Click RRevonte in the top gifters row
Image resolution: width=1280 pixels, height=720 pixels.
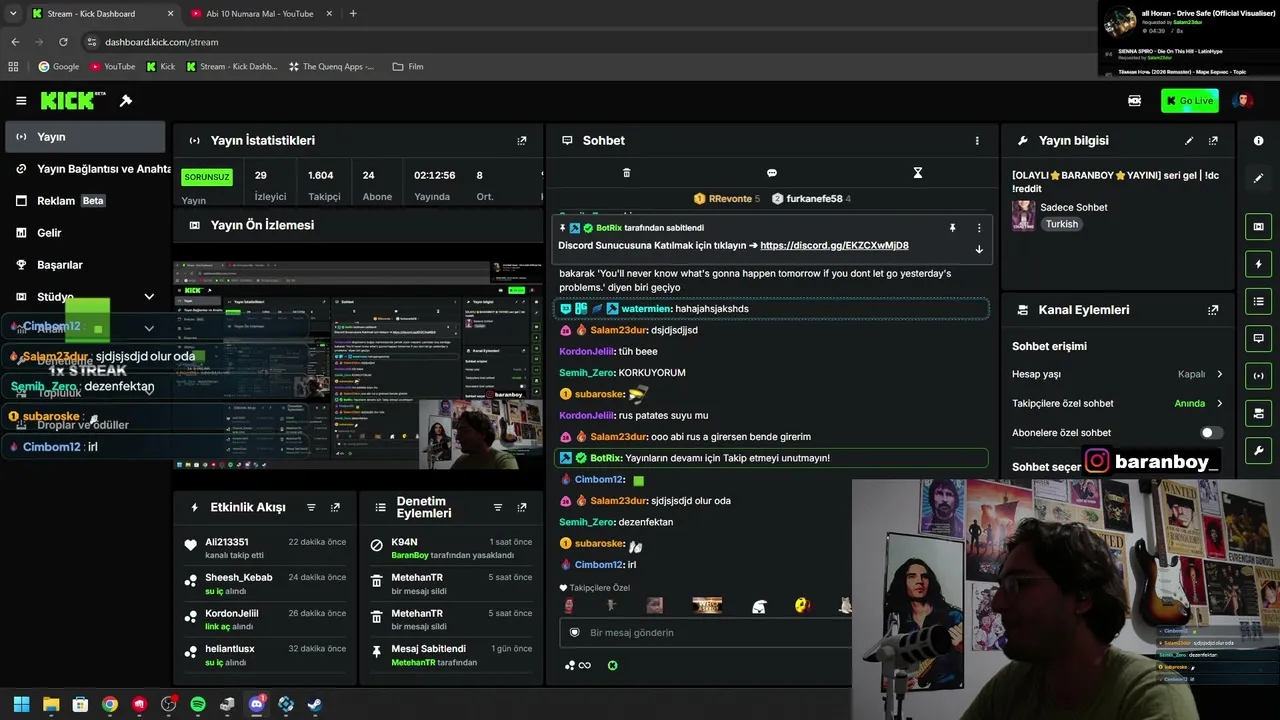(730, 199)
